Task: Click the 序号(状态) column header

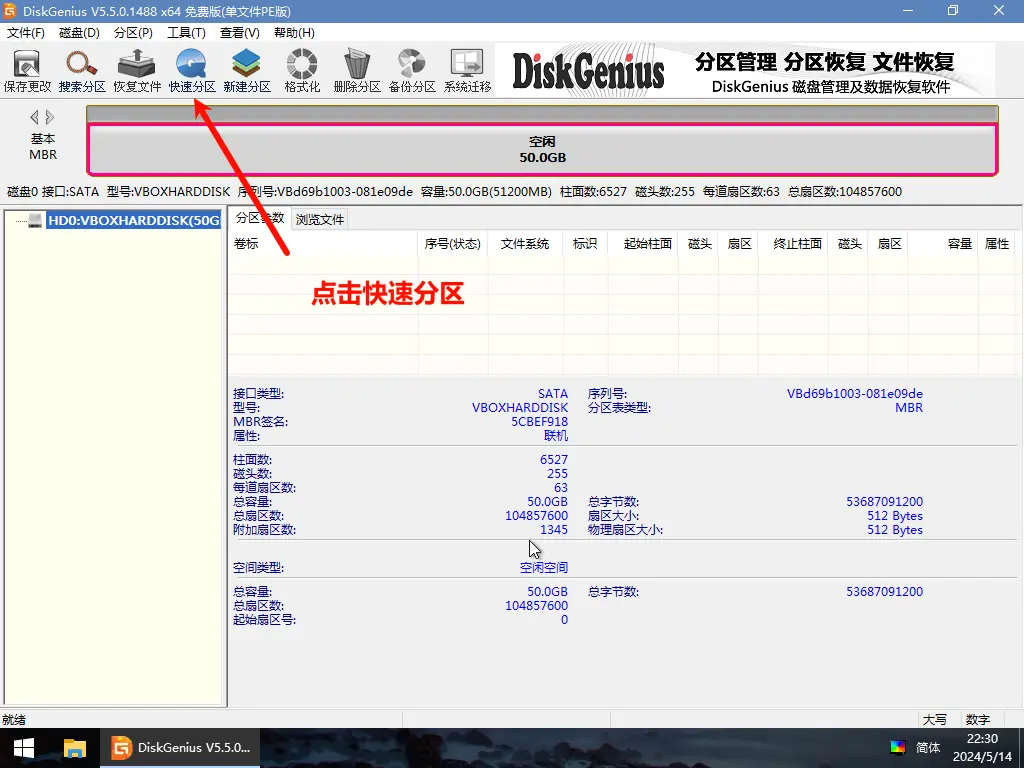Action: [453, 244]
